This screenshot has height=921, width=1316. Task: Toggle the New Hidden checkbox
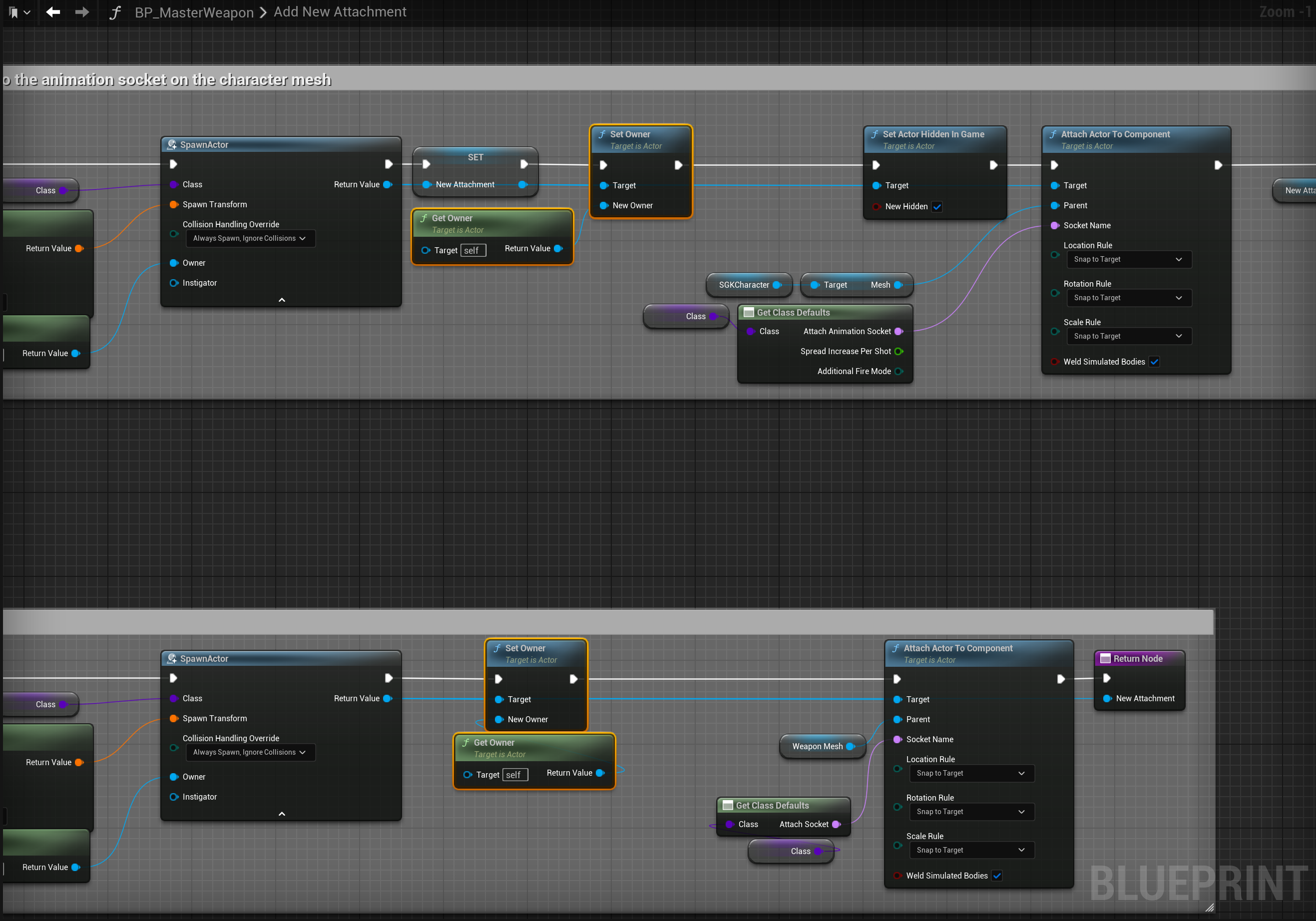[x=937, y=206]
